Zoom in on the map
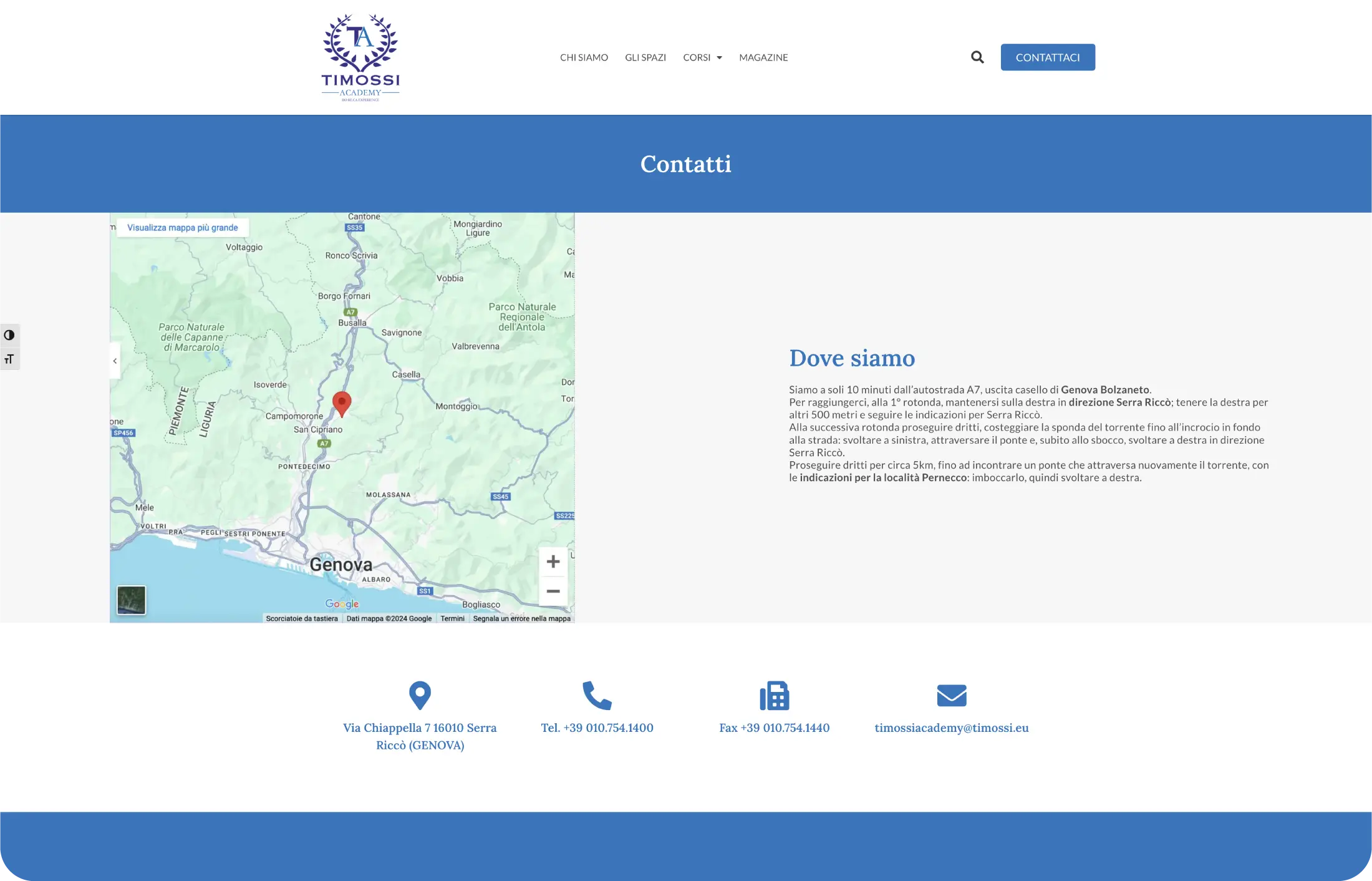 (553, 562)
